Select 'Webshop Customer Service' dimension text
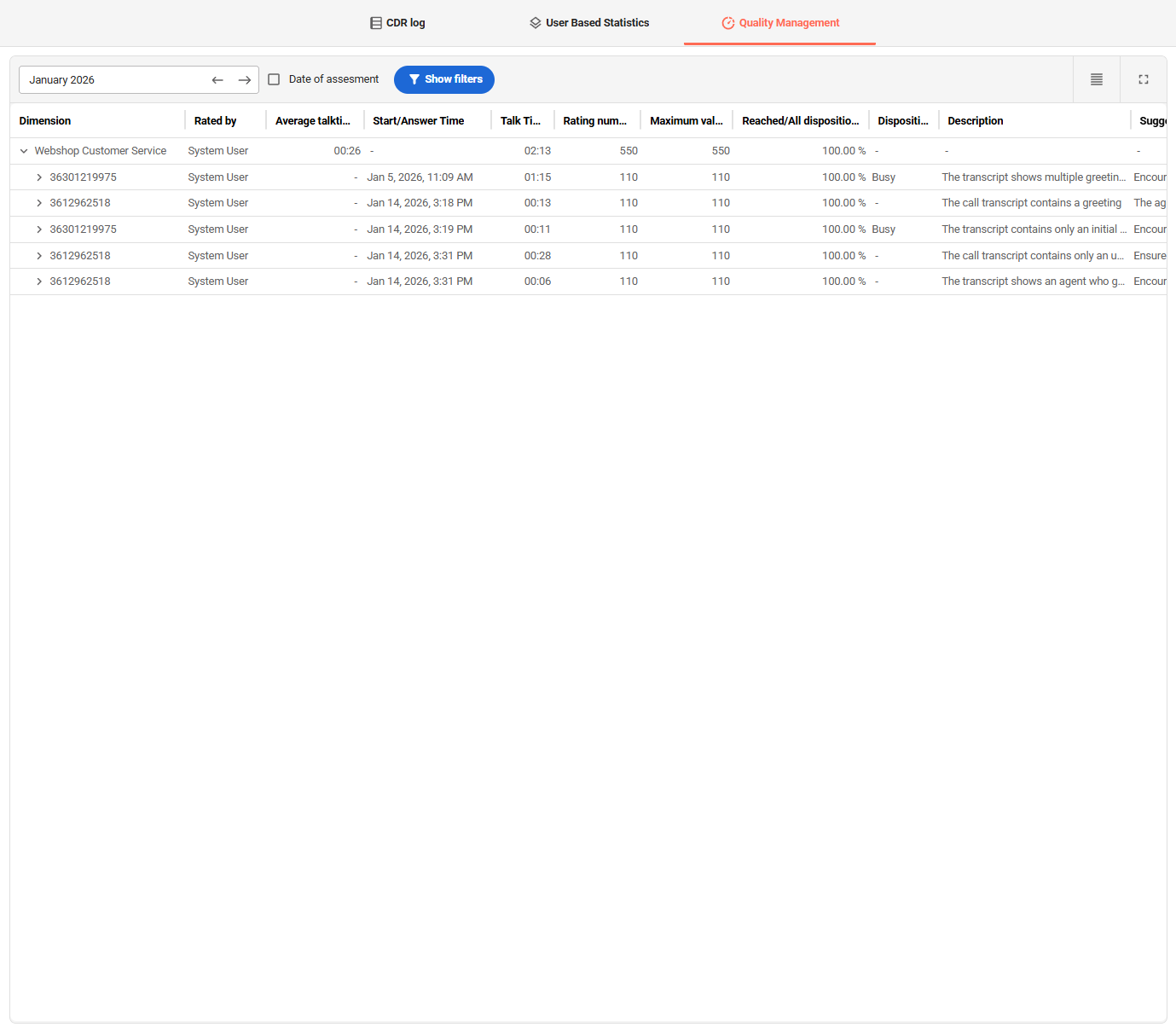Image resolution: width=1176 pixels, height=1033 pixels. [x=101, y=151]
